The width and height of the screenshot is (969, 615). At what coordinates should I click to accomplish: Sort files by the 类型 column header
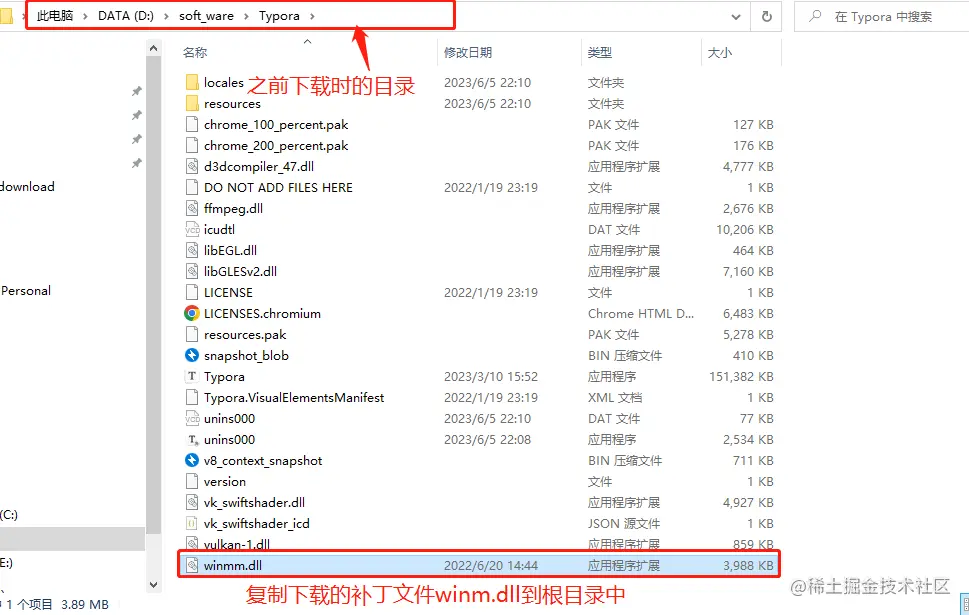(x=599, y=53)
